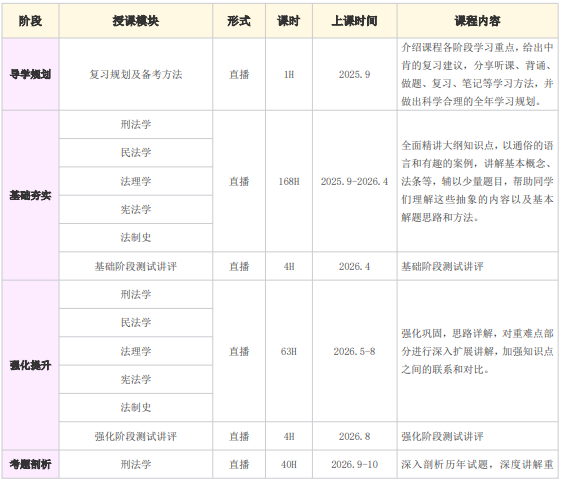Click 法理学 in the 强化提升 stage
564x484 pixels.
point(136,351)
